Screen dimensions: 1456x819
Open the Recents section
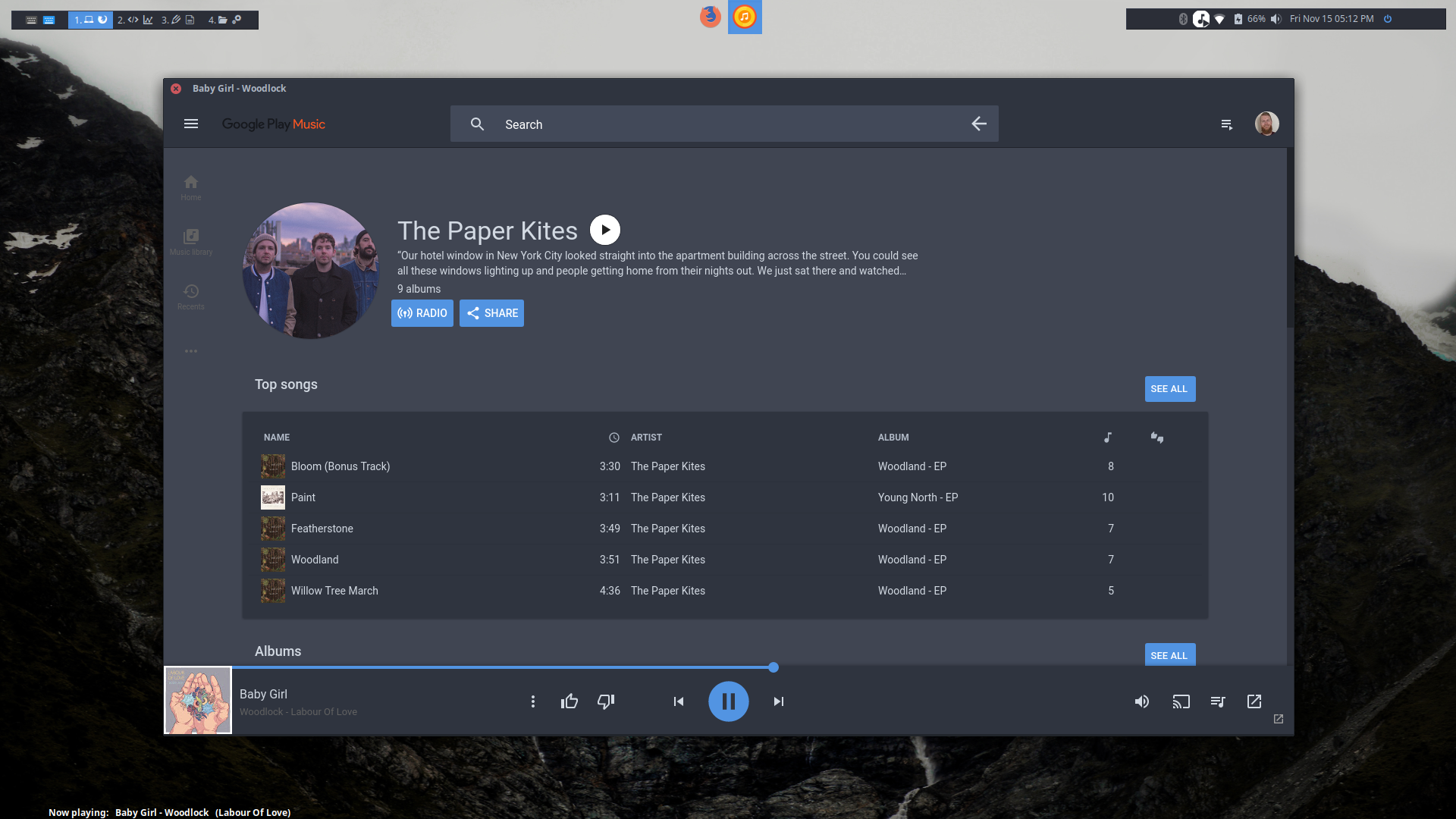(191, 297)
